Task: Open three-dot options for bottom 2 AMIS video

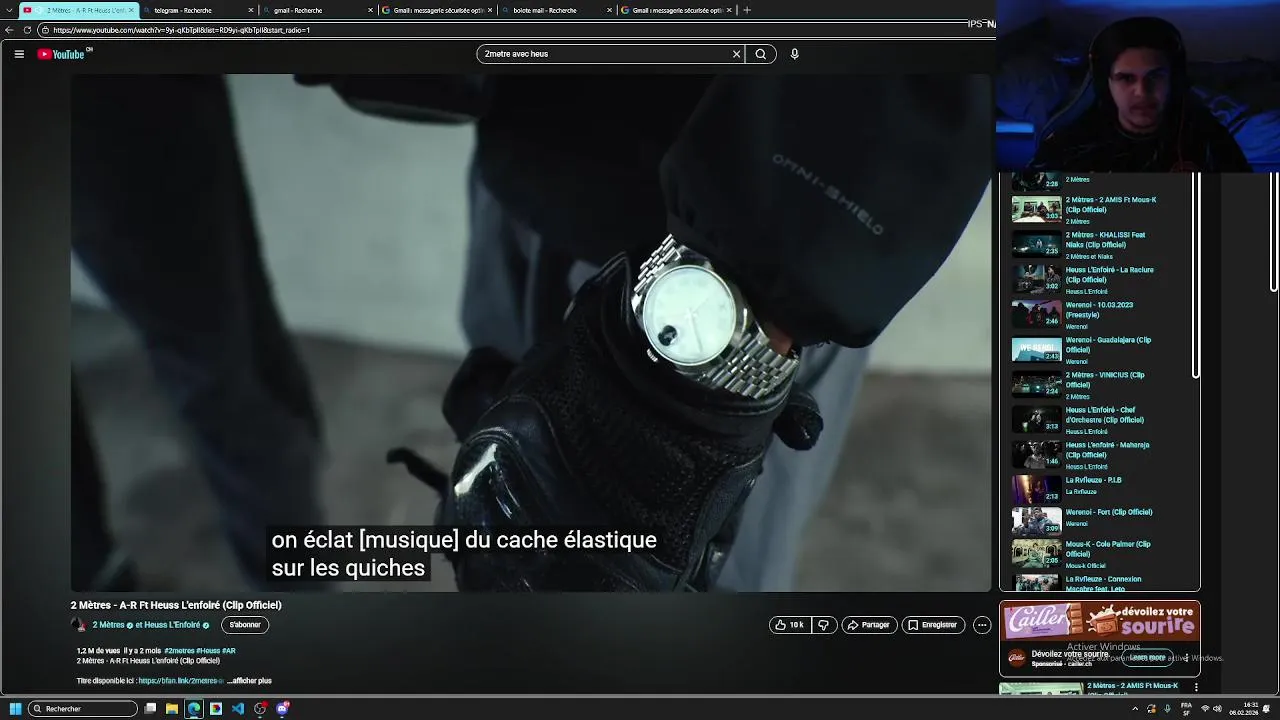Action: click(1195, 687)
